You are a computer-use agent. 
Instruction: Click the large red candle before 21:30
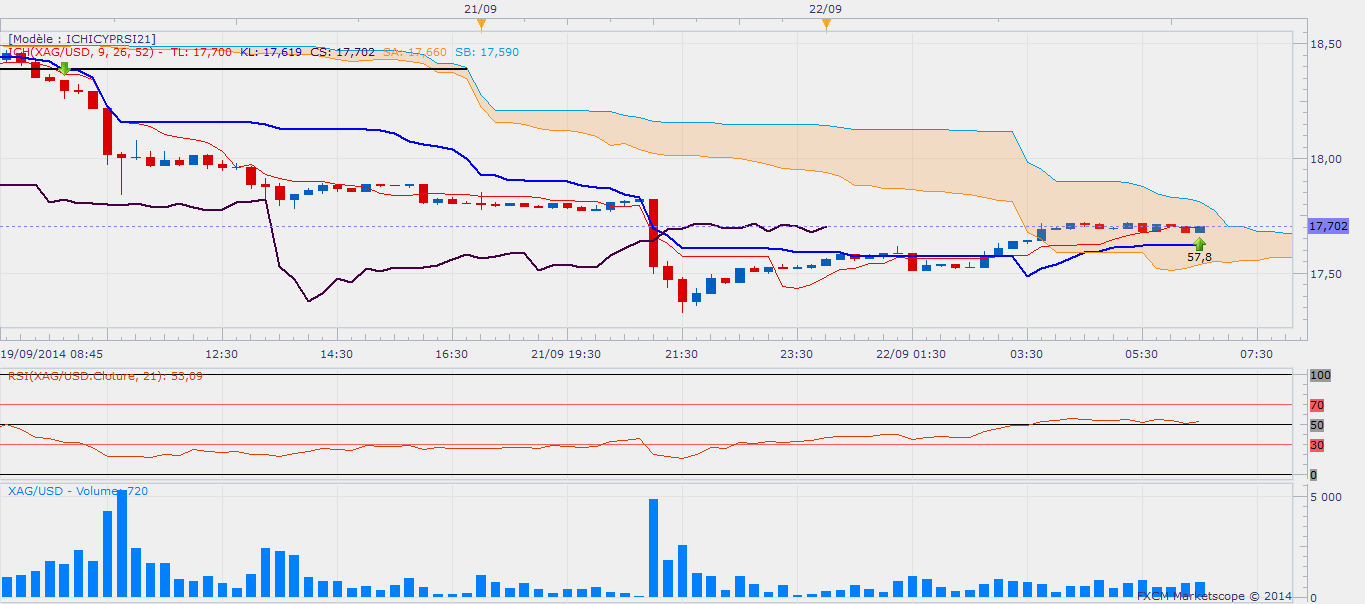tap(654, 232)
